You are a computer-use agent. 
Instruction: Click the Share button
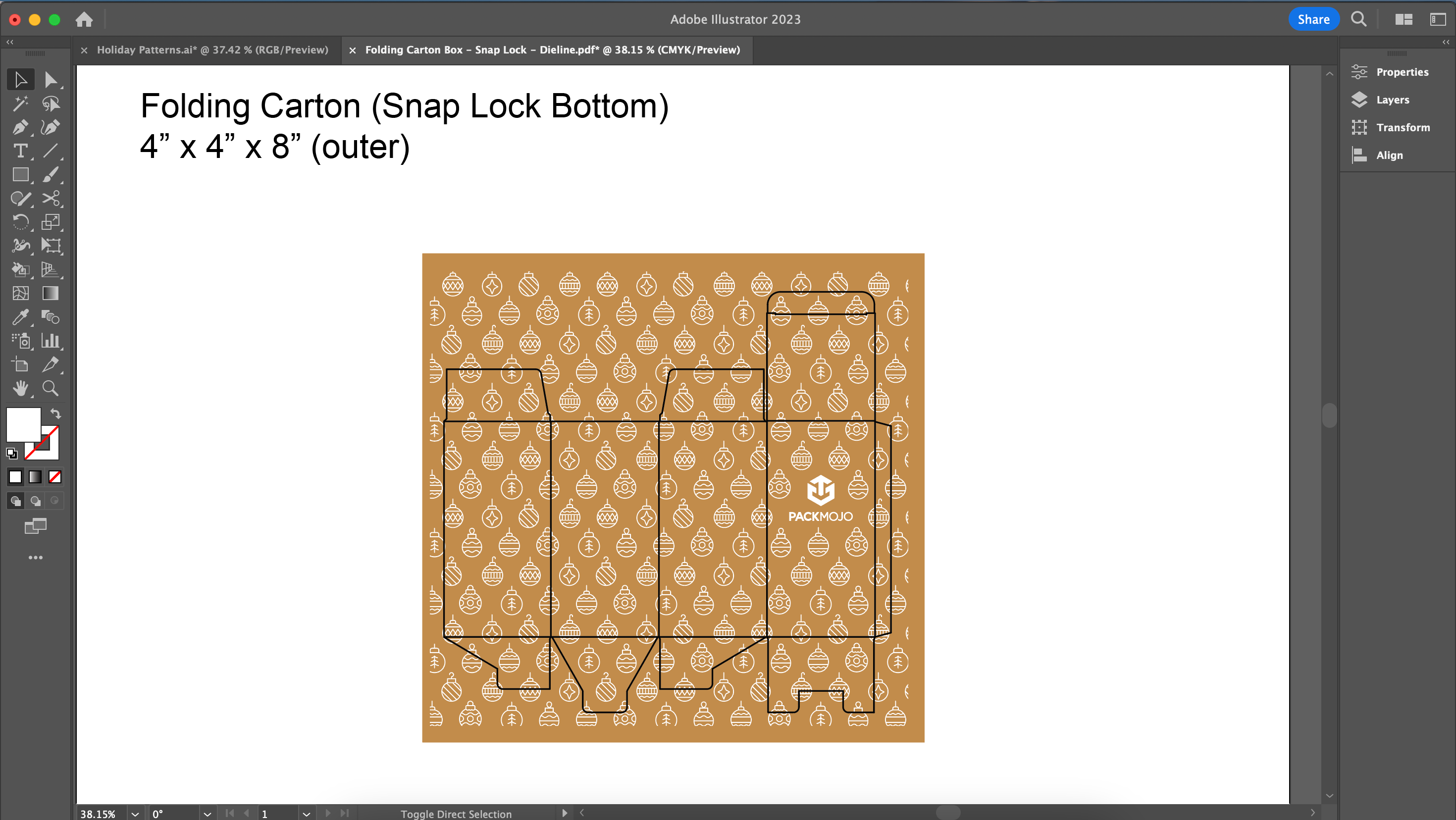pyautogui.click(x=1312, y=19)
